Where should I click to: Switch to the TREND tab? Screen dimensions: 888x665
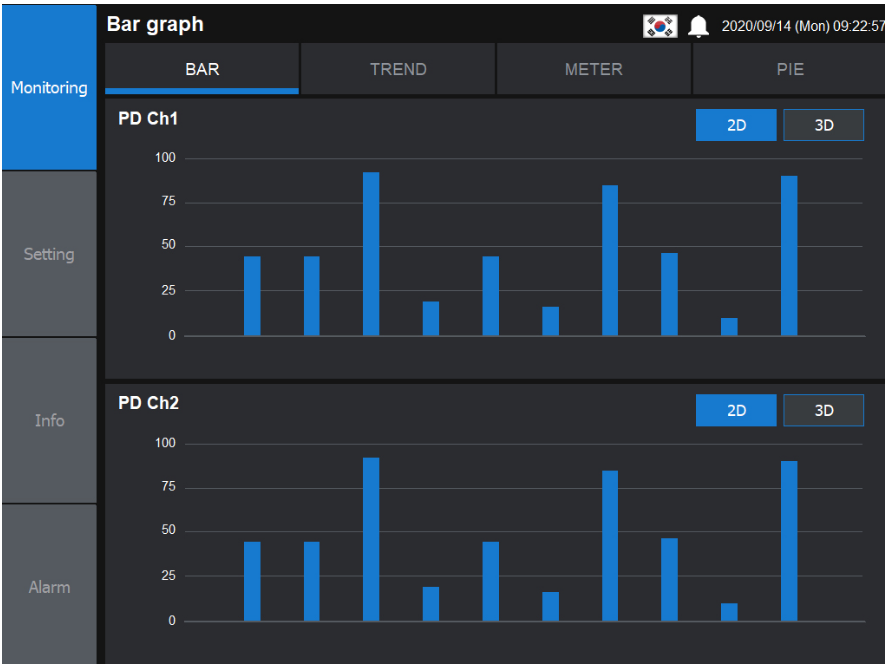point(398,68)
